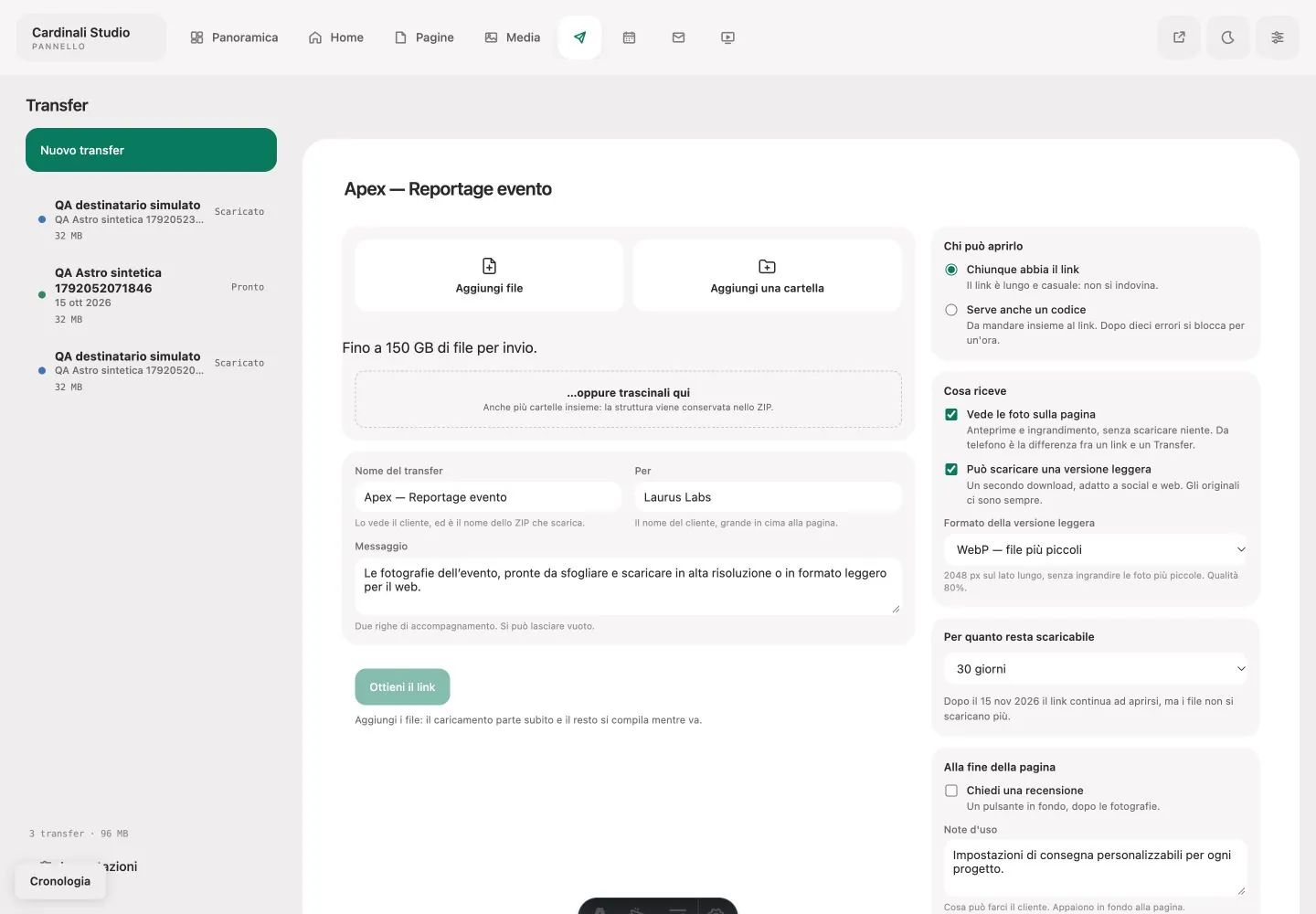
Task: Uncheck 'Vede le foto sulla pagina'
Action: point(951,414)
